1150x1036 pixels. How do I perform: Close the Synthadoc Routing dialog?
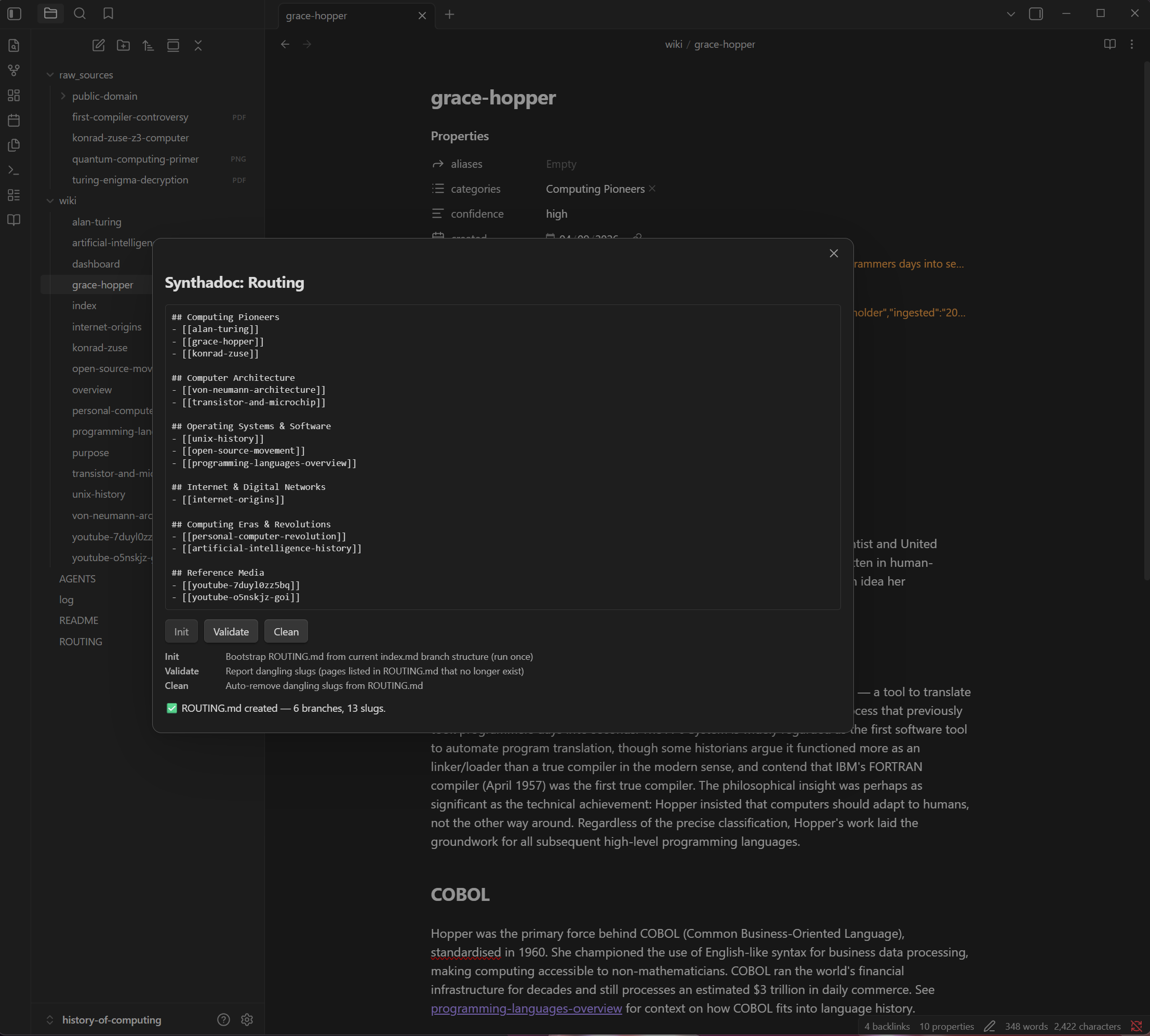pyautogui.click(x=834, y=254)
